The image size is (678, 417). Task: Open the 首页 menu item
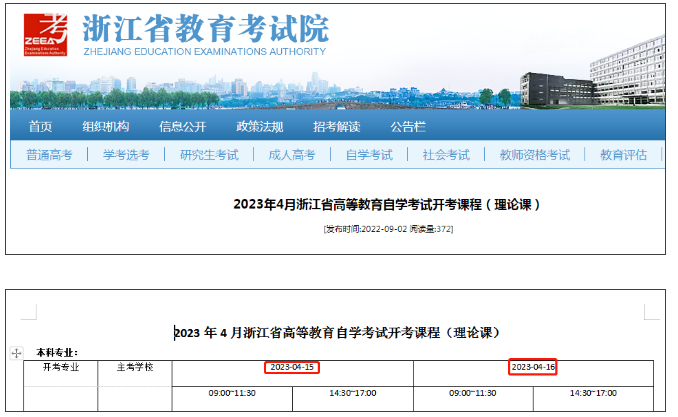tap(40, 126)
